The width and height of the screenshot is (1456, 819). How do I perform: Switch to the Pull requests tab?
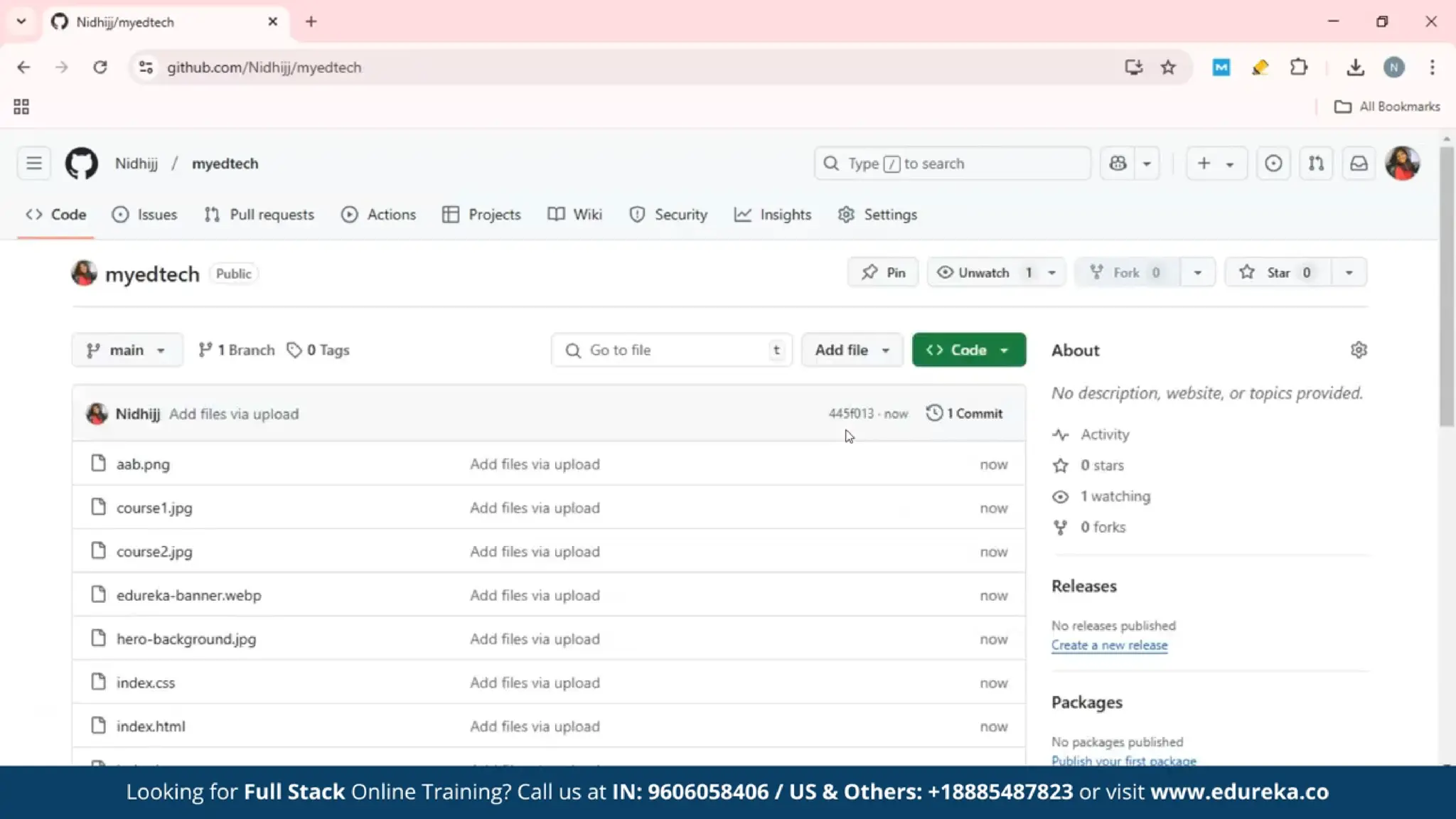coord(259,215)
